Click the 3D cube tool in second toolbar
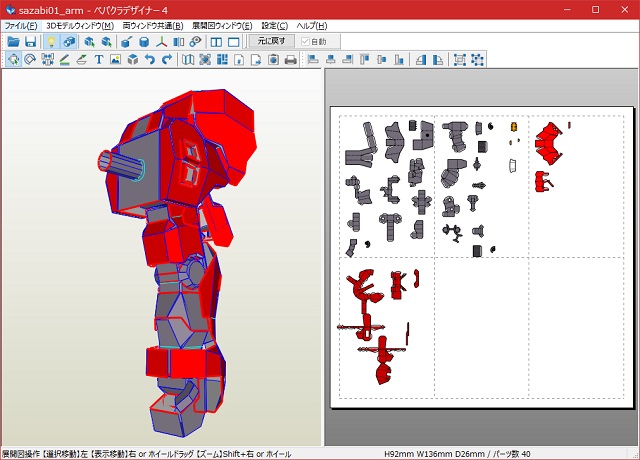Viewport: 640px width, 460px height. coord(133,60)
